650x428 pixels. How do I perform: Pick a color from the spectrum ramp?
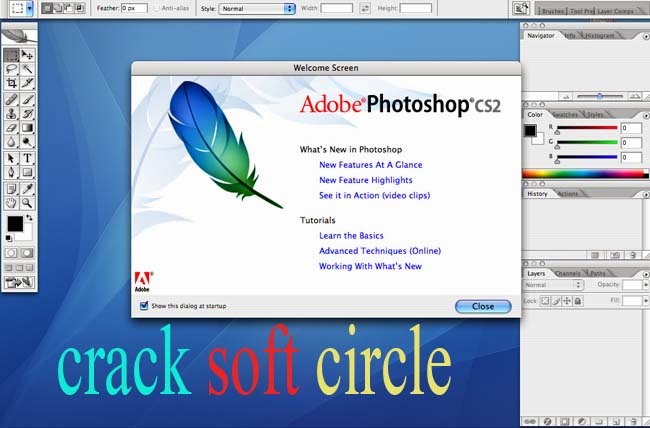[585, 174]
